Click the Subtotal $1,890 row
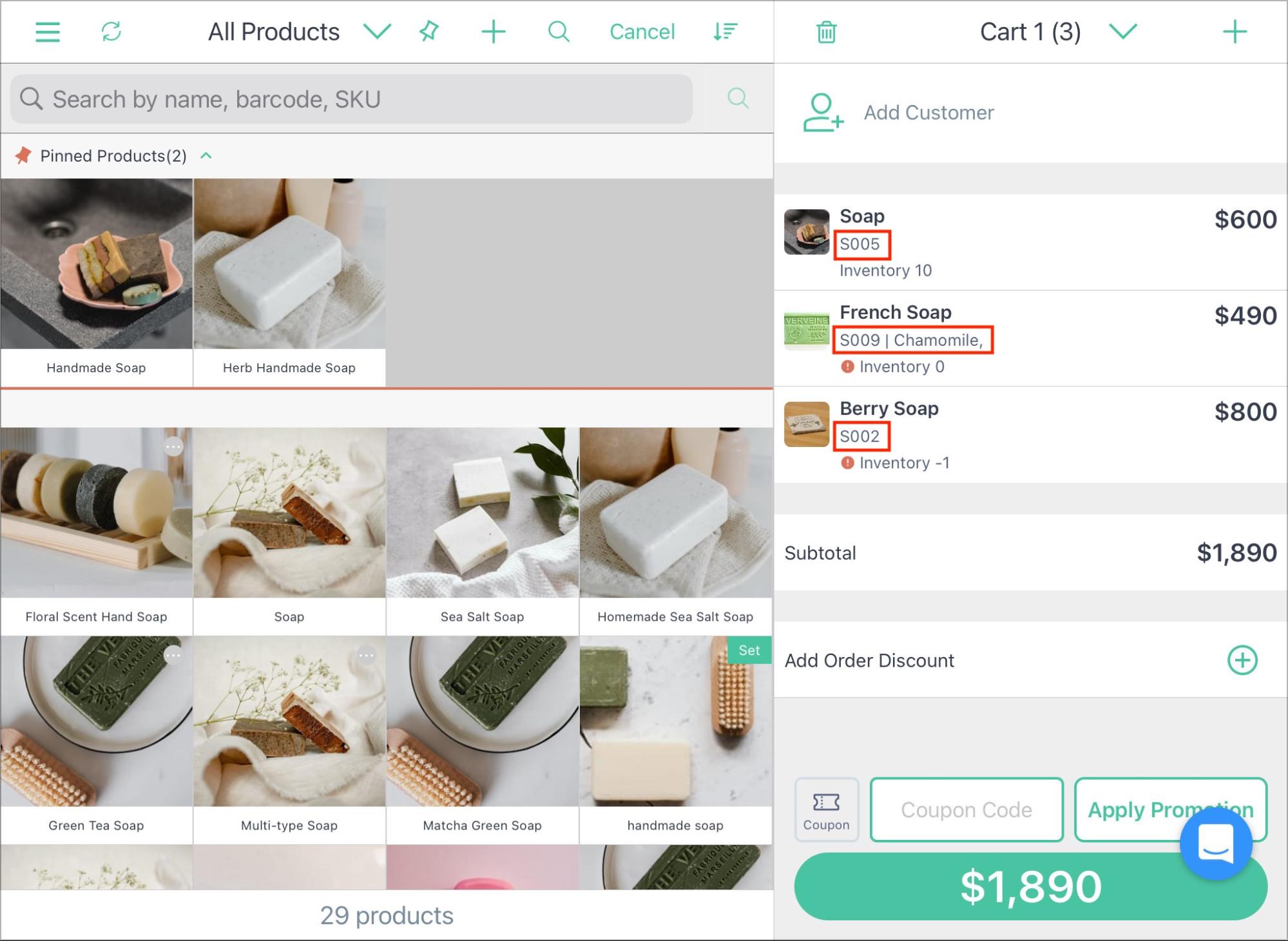 tap(1030, 553)
